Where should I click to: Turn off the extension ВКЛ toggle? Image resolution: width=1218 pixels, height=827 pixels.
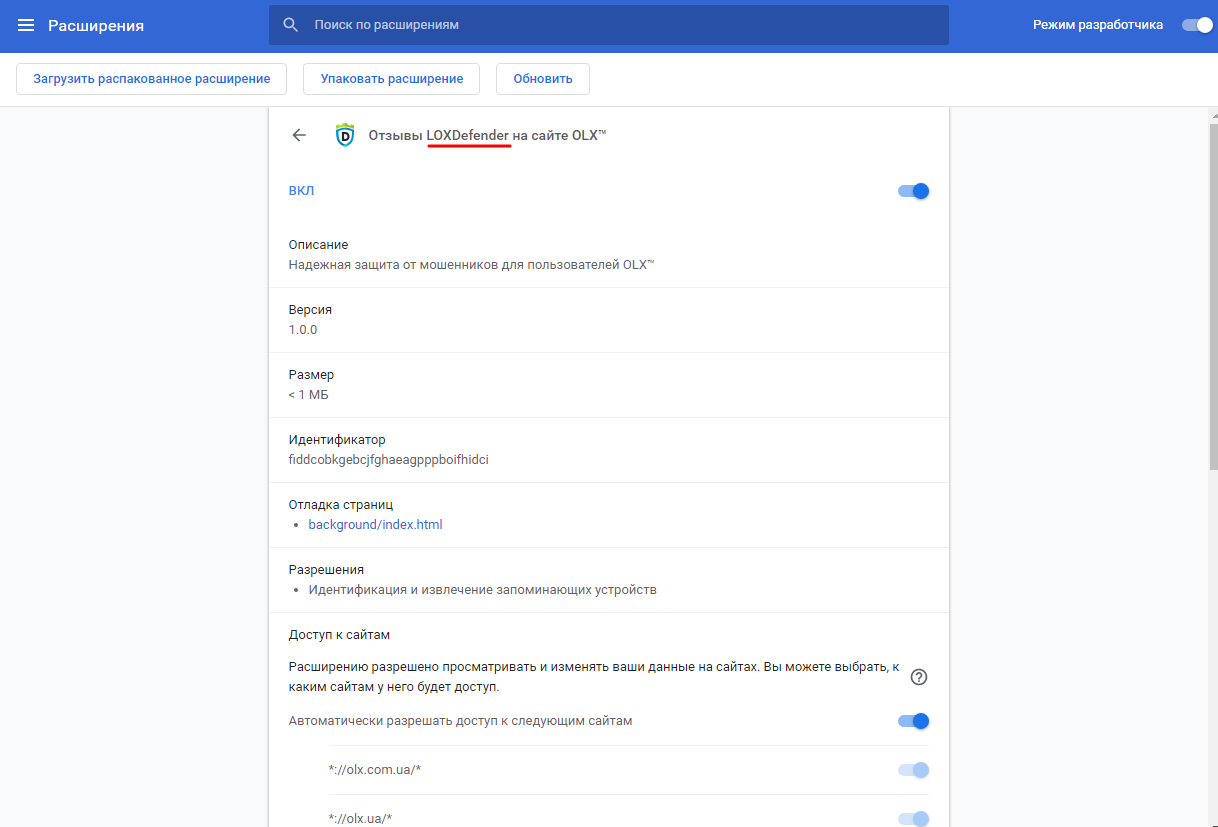click(914, 191)
